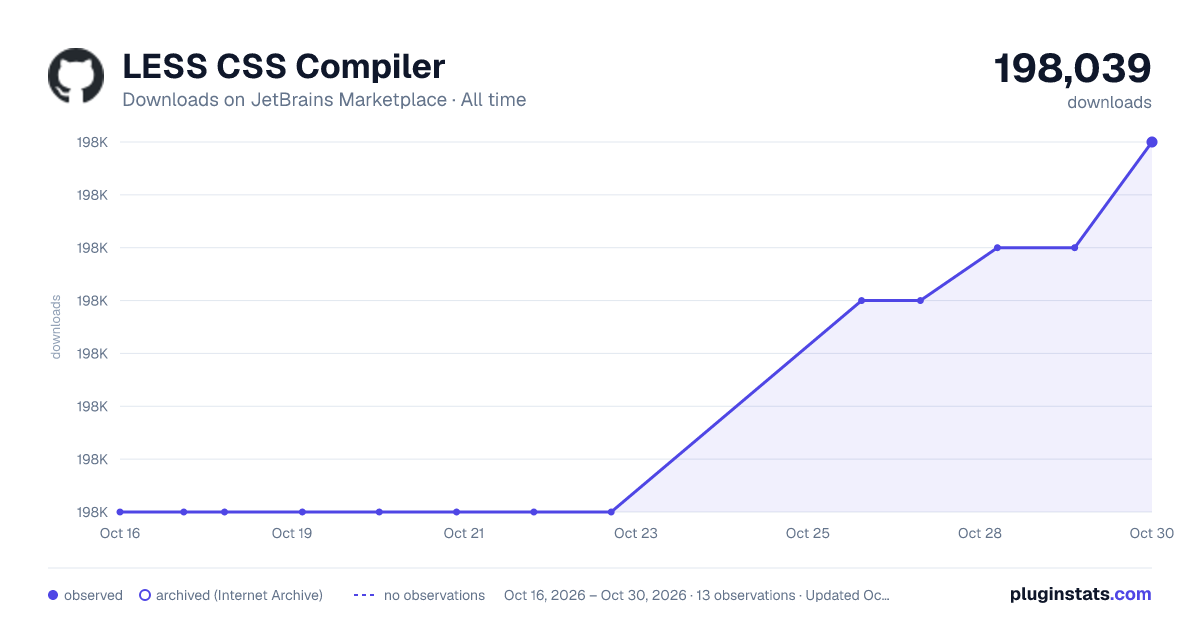The image size is (1200, 630).
Task: Click the dashed 'no observations' legend line
Action: pos(363,595)
